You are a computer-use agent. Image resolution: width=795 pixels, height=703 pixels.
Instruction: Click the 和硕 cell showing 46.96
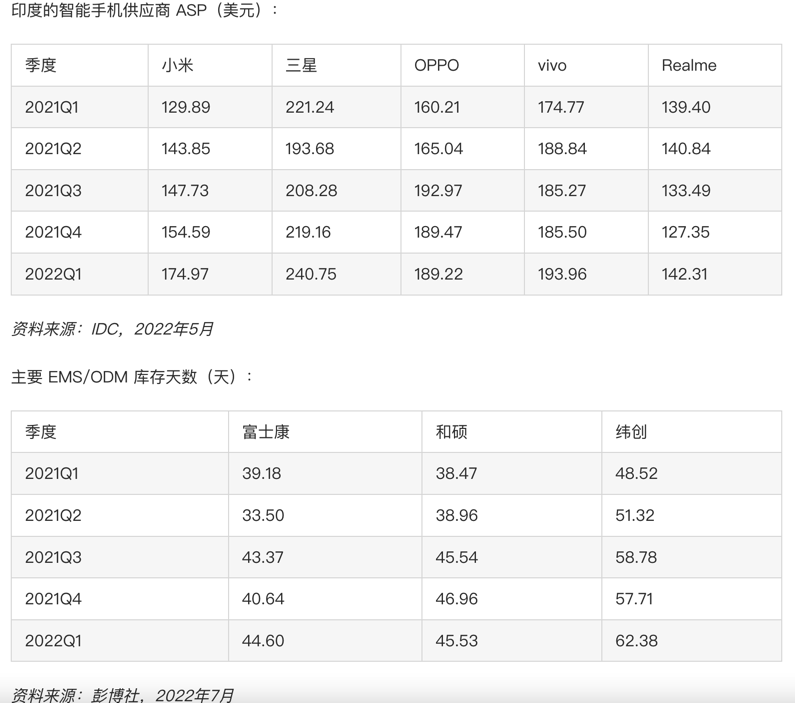click(456, 599)
